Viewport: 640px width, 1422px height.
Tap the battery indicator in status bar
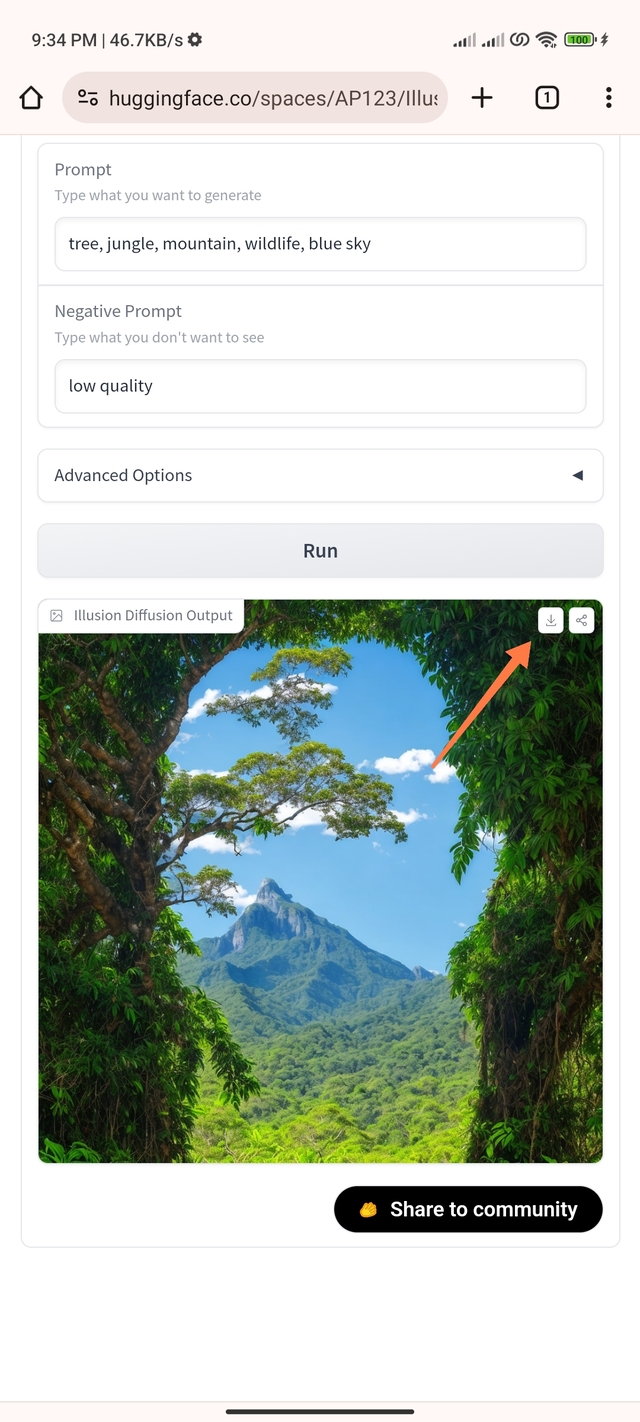pos(581,40)
